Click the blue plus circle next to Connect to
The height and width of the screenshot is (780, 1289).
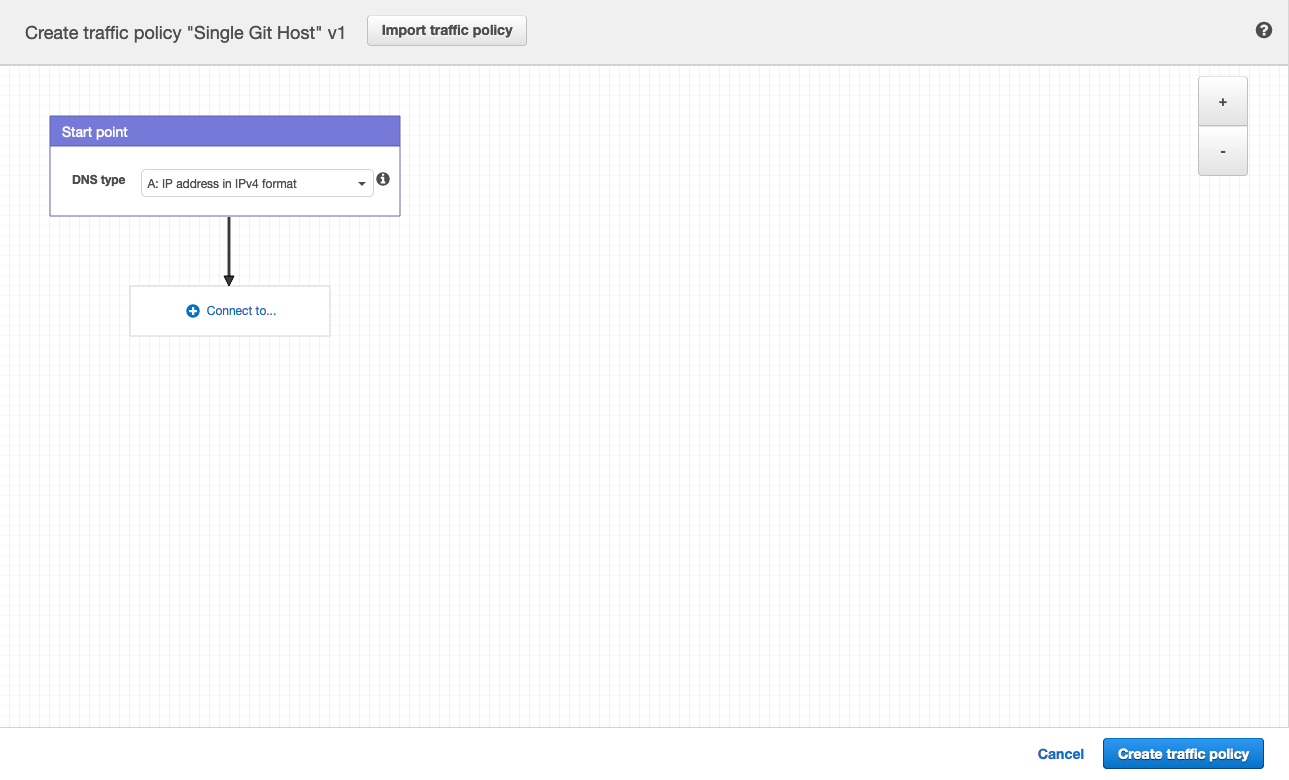point(192,310)
